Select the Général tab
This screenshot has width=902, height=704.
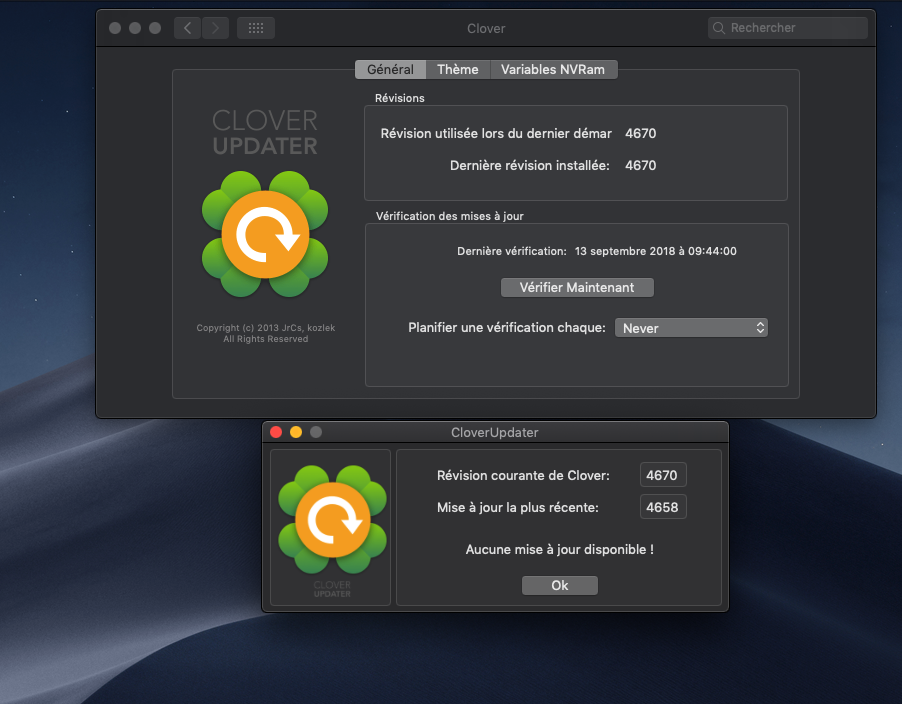pyautogui.click(x=391, y=70)
